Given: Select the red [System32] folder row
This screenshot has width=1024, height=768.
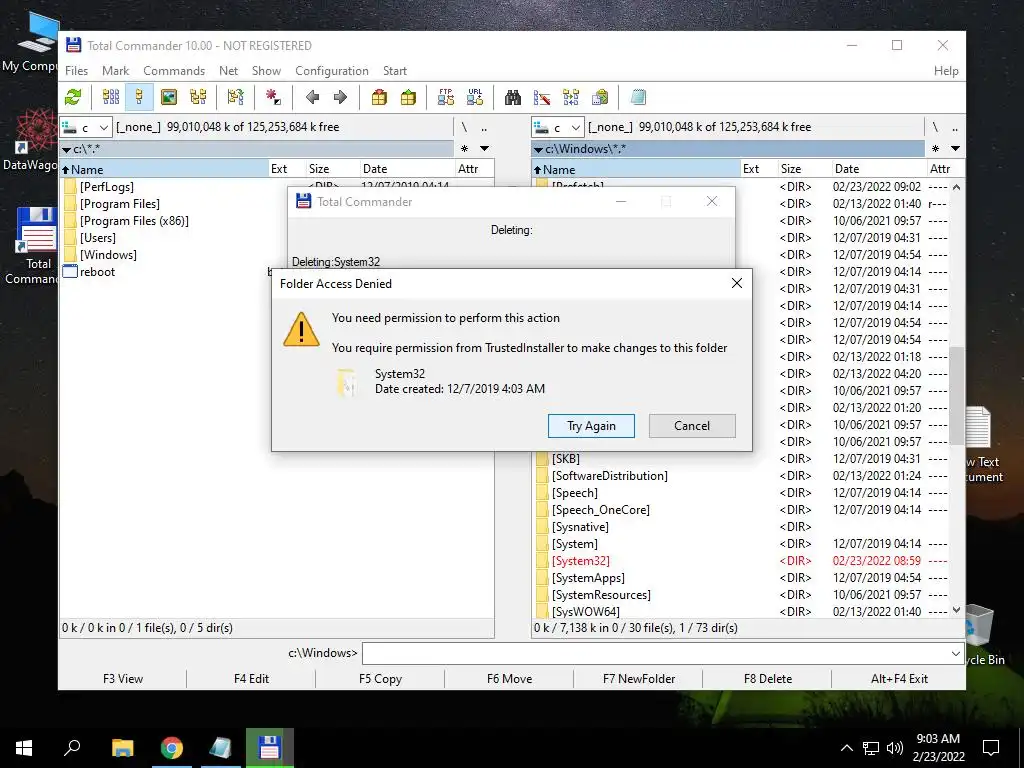Looking at the screenshot, I should point(741,561).
